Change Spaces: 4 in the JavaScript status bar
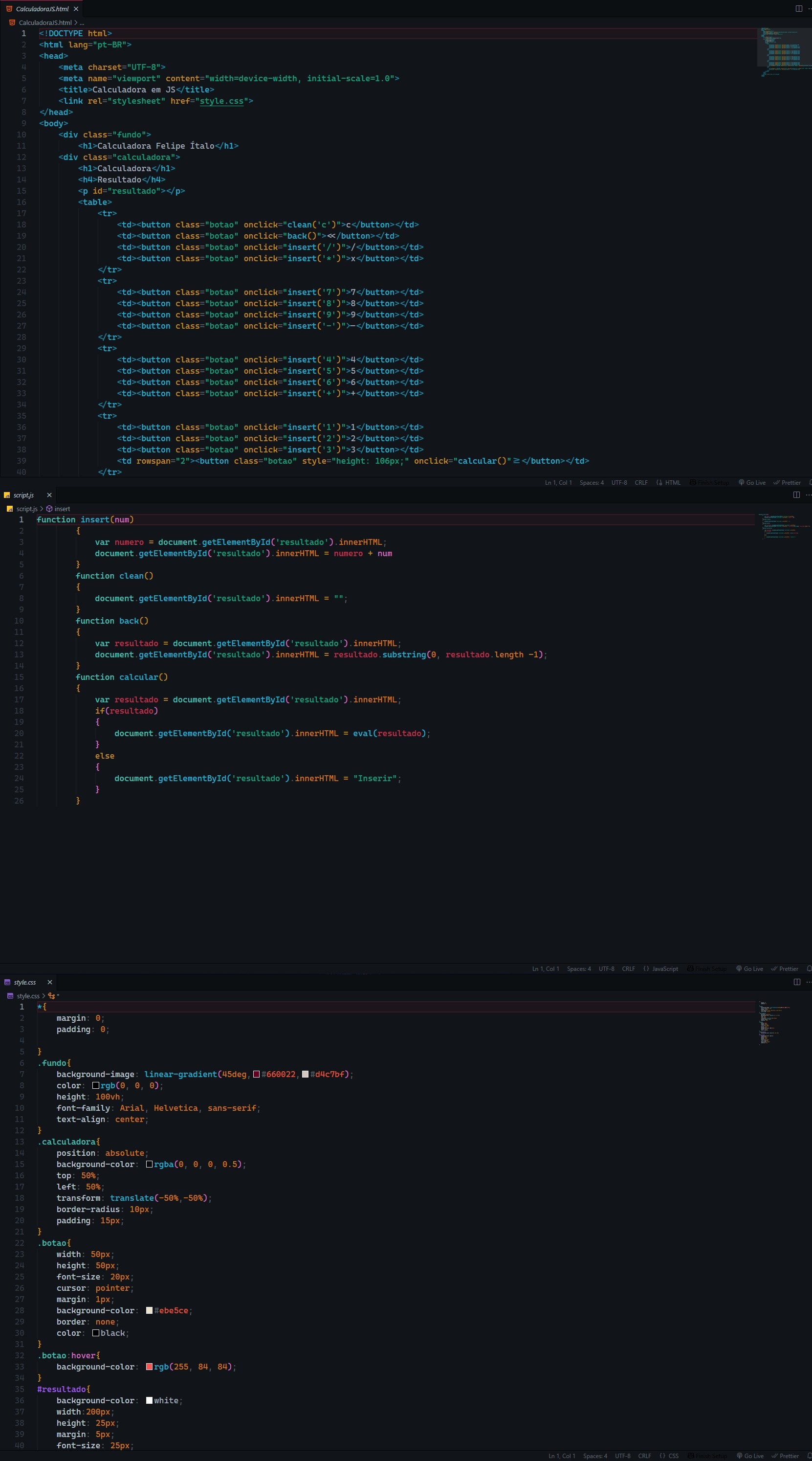The width and height of the screenshot is (812, 1461). (x=578, y=969)
